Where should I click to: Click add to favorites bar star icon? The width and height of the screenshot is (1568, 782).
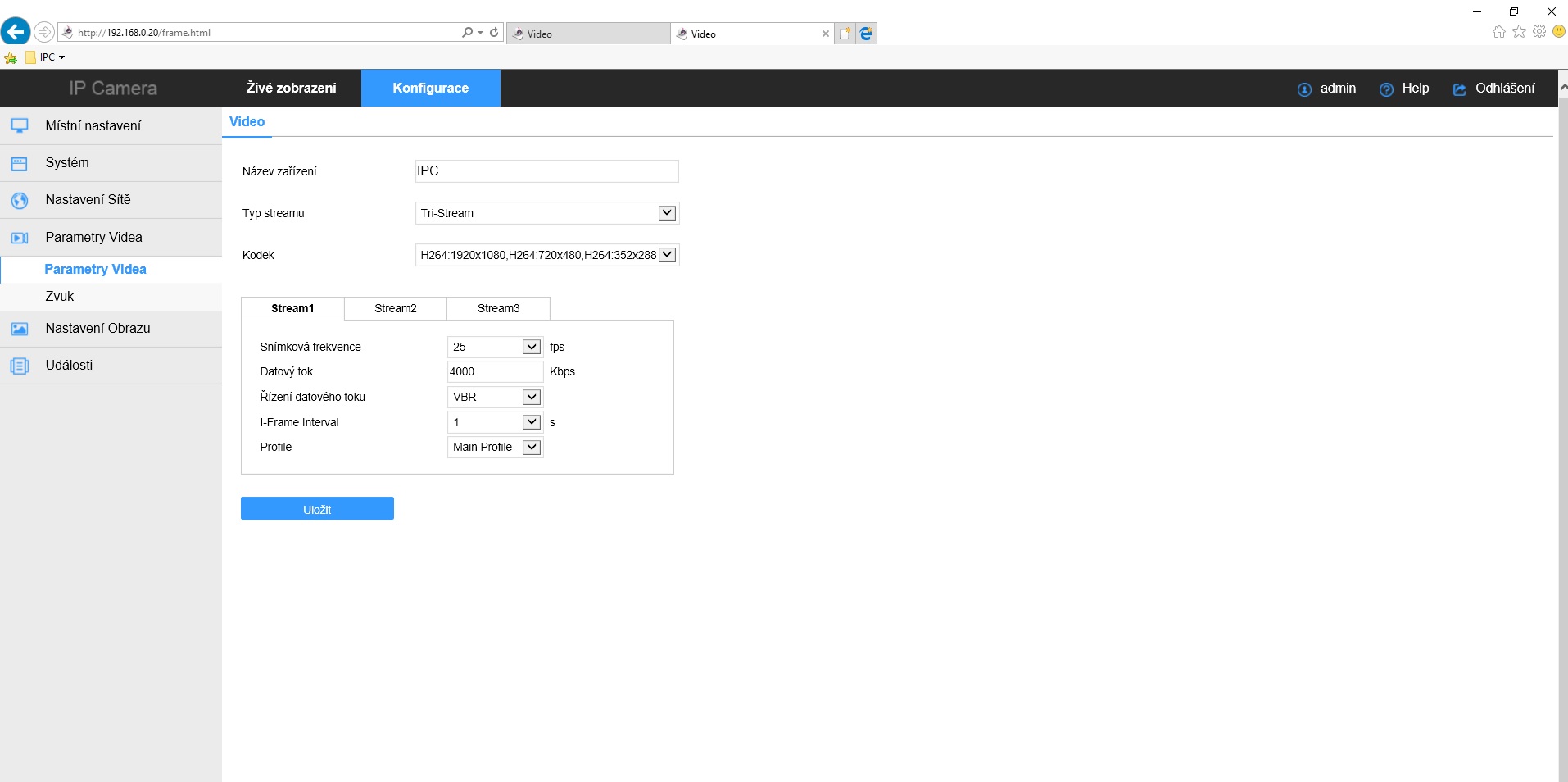pyautogui.click(x=11, y=57)
